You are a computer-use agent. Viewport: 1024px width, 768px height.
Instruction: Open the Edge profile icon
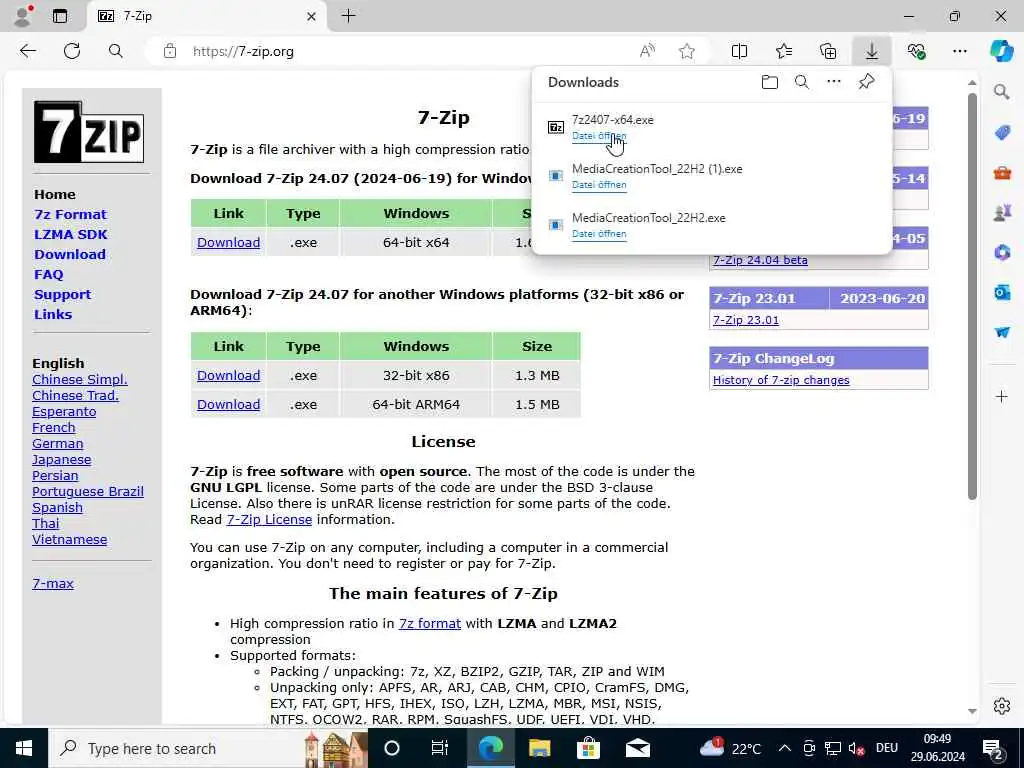22,16
